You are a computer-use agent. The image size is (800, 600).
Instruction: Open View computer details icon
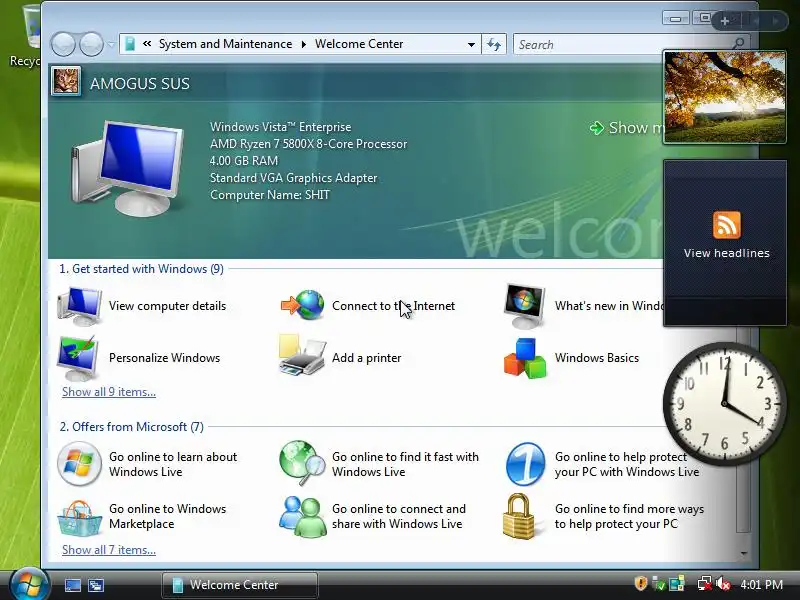79,306
